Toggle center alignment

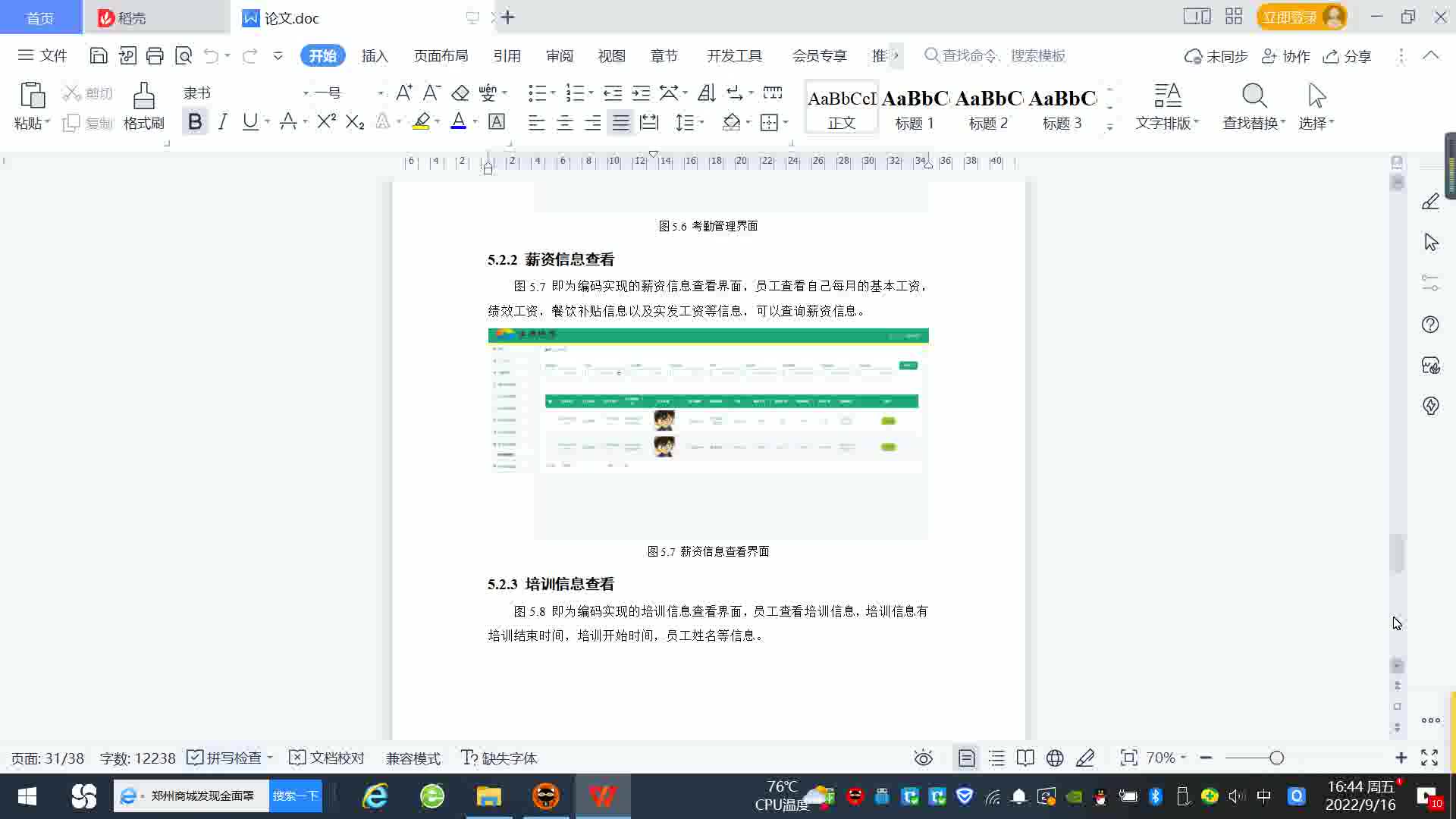(x=565, y=122)
